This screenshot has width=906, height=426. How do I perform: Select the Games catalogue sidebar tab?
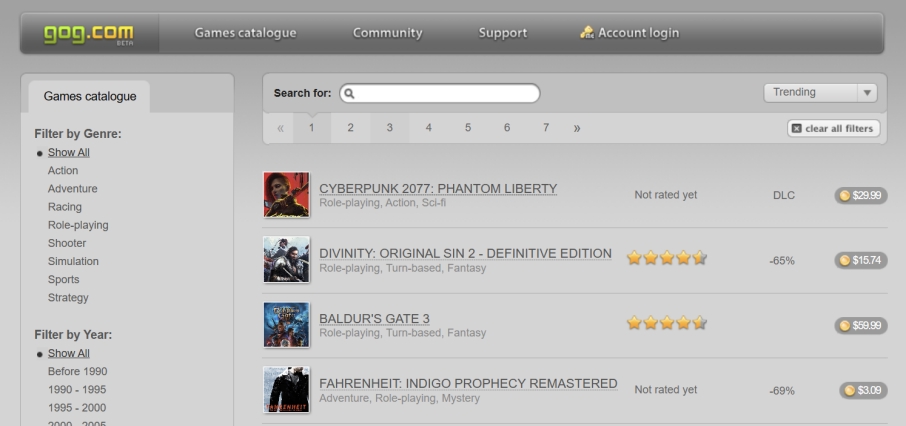click(90, 97)
